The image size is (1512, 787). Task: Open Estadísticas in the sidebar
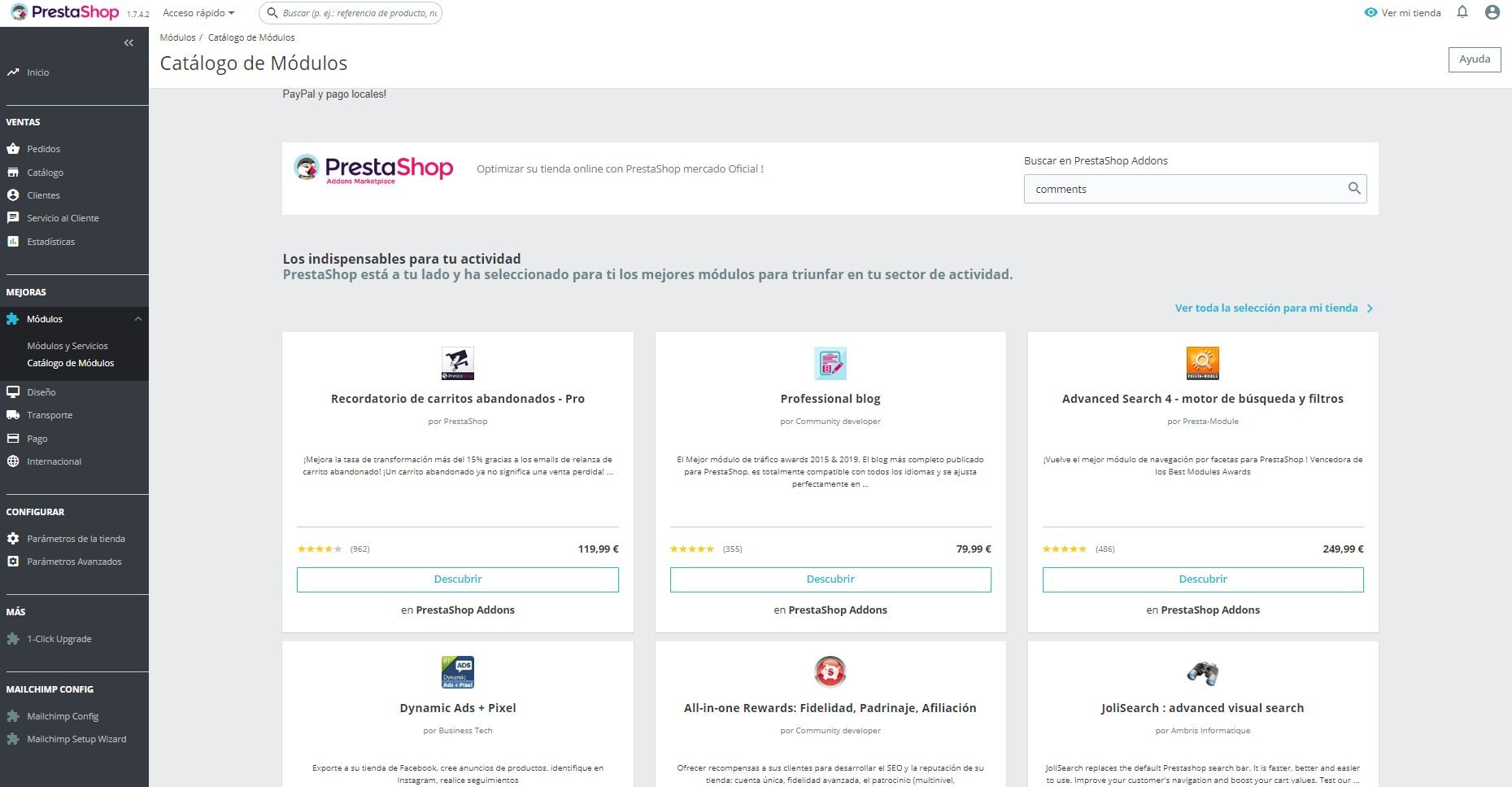point(51,242)
